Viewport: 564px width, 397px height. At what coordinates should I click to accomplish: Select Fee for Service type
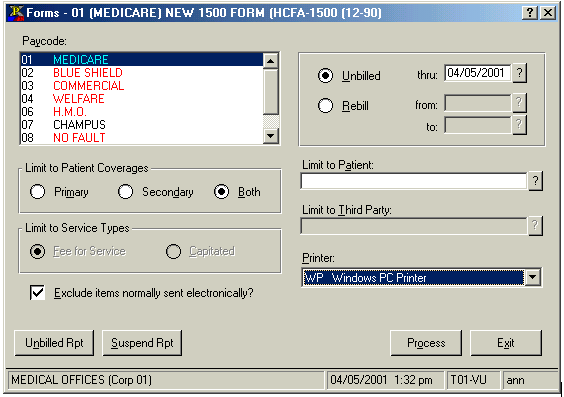[x=37, y=251]
